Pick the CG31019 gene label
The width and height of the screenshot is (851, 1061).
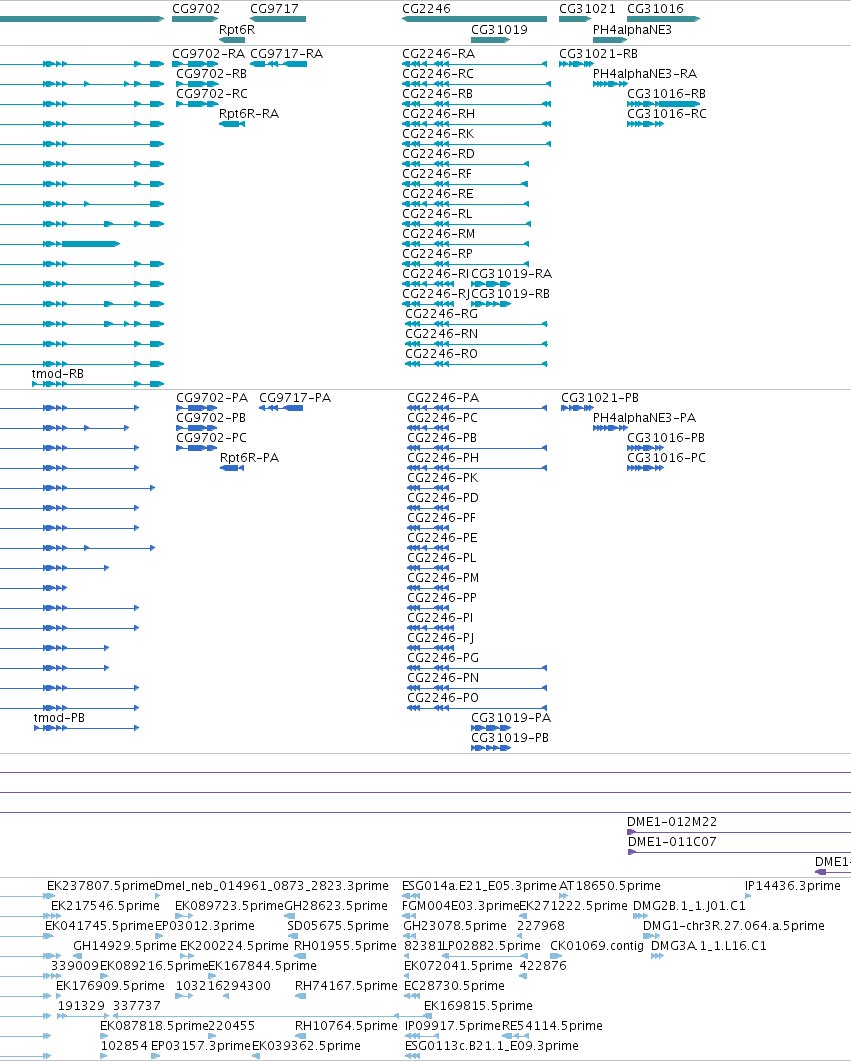499,30
